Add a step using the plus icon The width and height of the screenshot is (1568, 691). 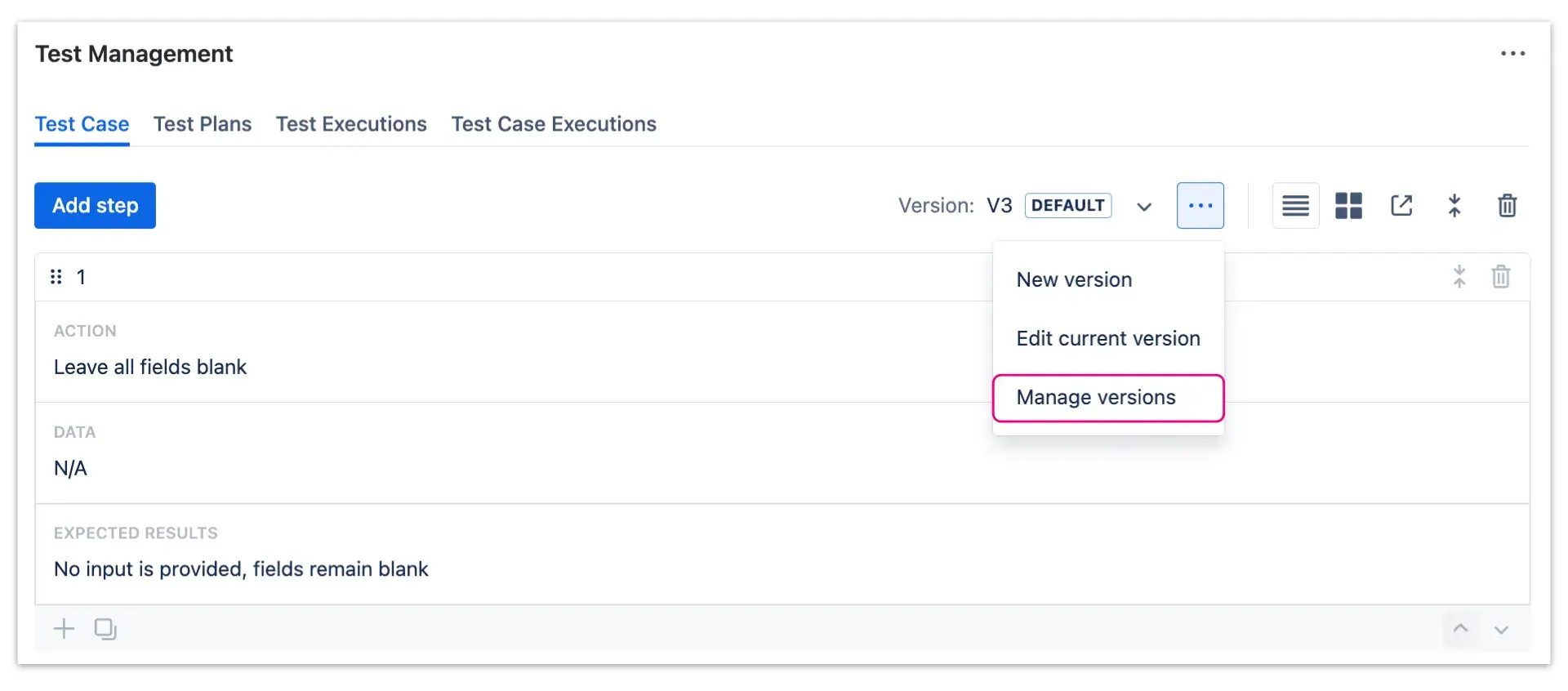64,629
